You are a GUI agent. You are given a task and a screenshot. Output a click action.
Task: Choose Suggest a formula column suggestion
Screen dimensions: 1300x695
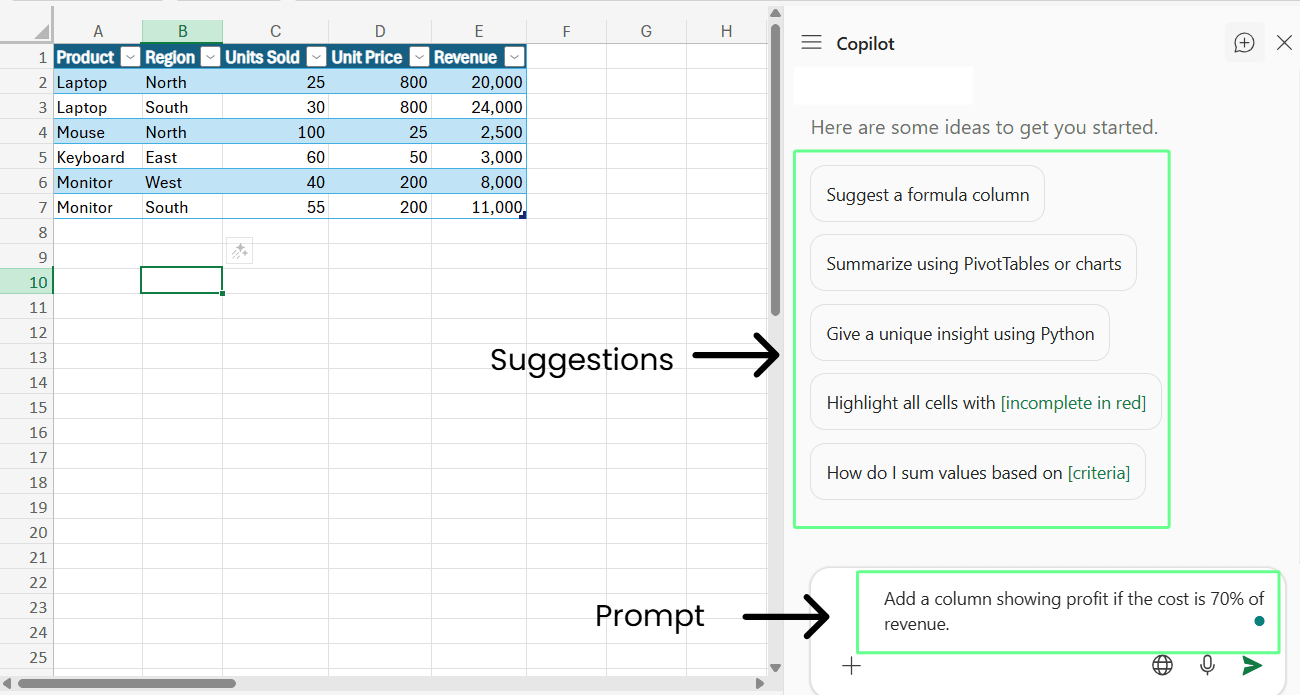click(x=927, y=195)
